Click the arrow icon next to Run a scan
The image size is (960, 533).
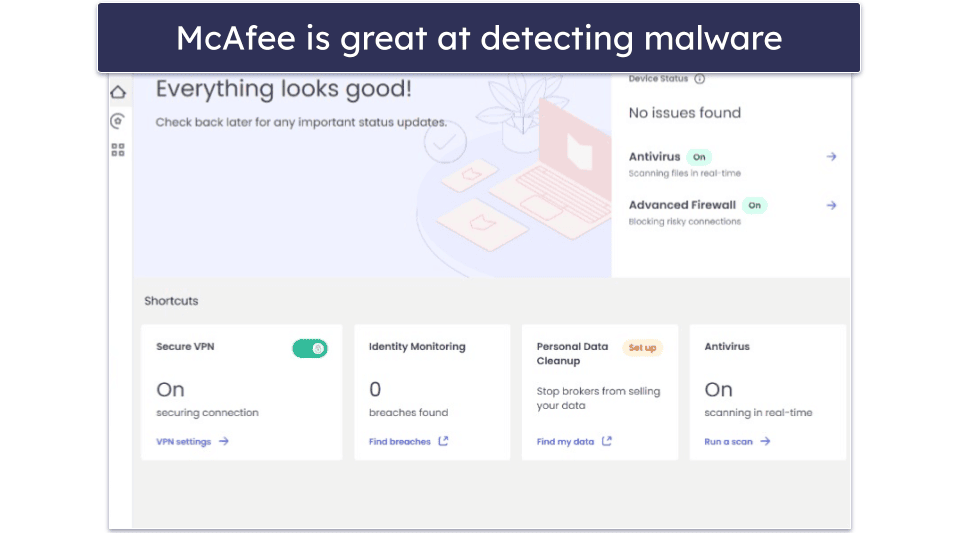tap(765, 441)
